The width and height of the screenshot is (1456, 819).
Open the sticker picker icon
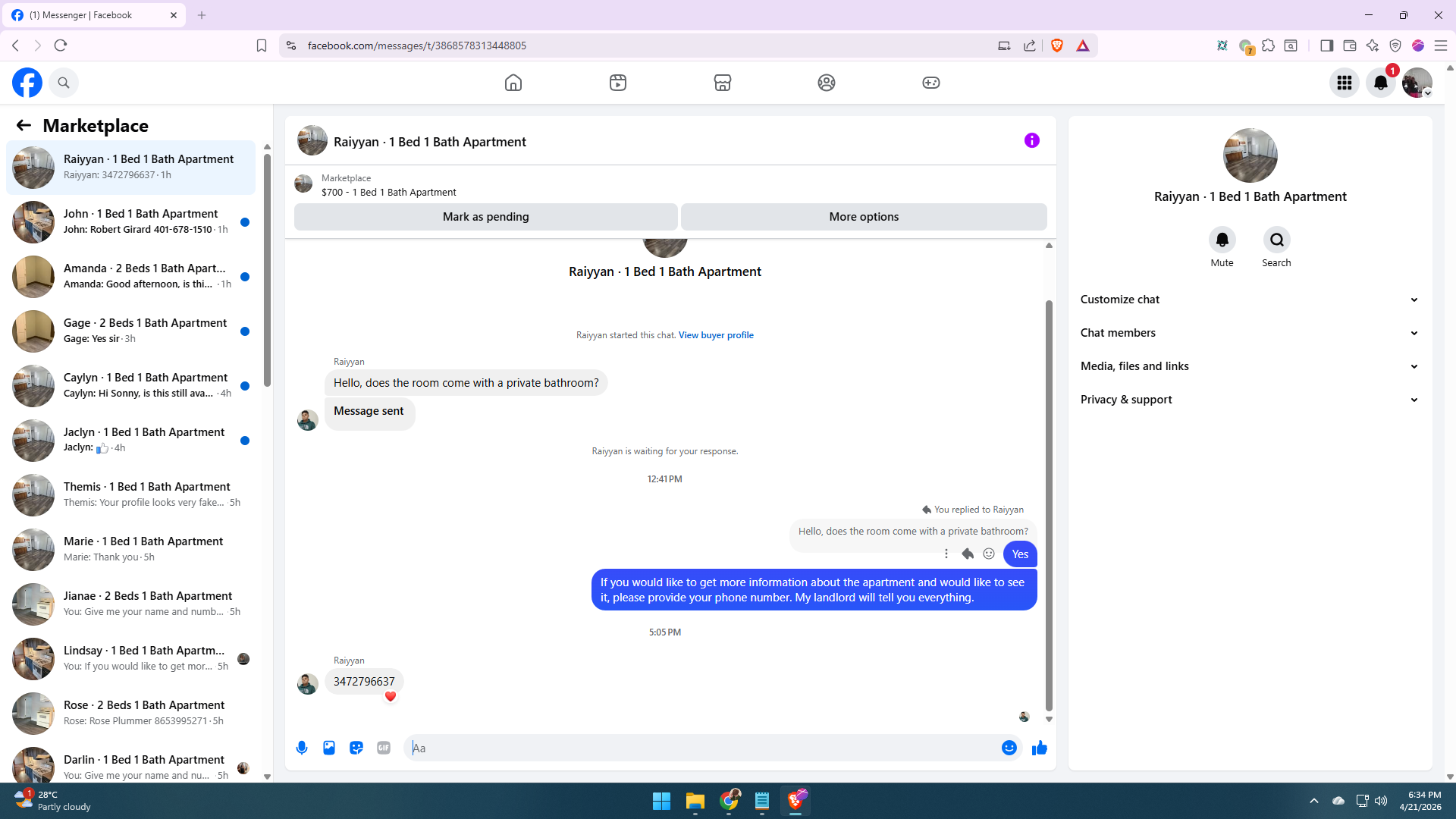pyautogui.click(x=356, y=748)
